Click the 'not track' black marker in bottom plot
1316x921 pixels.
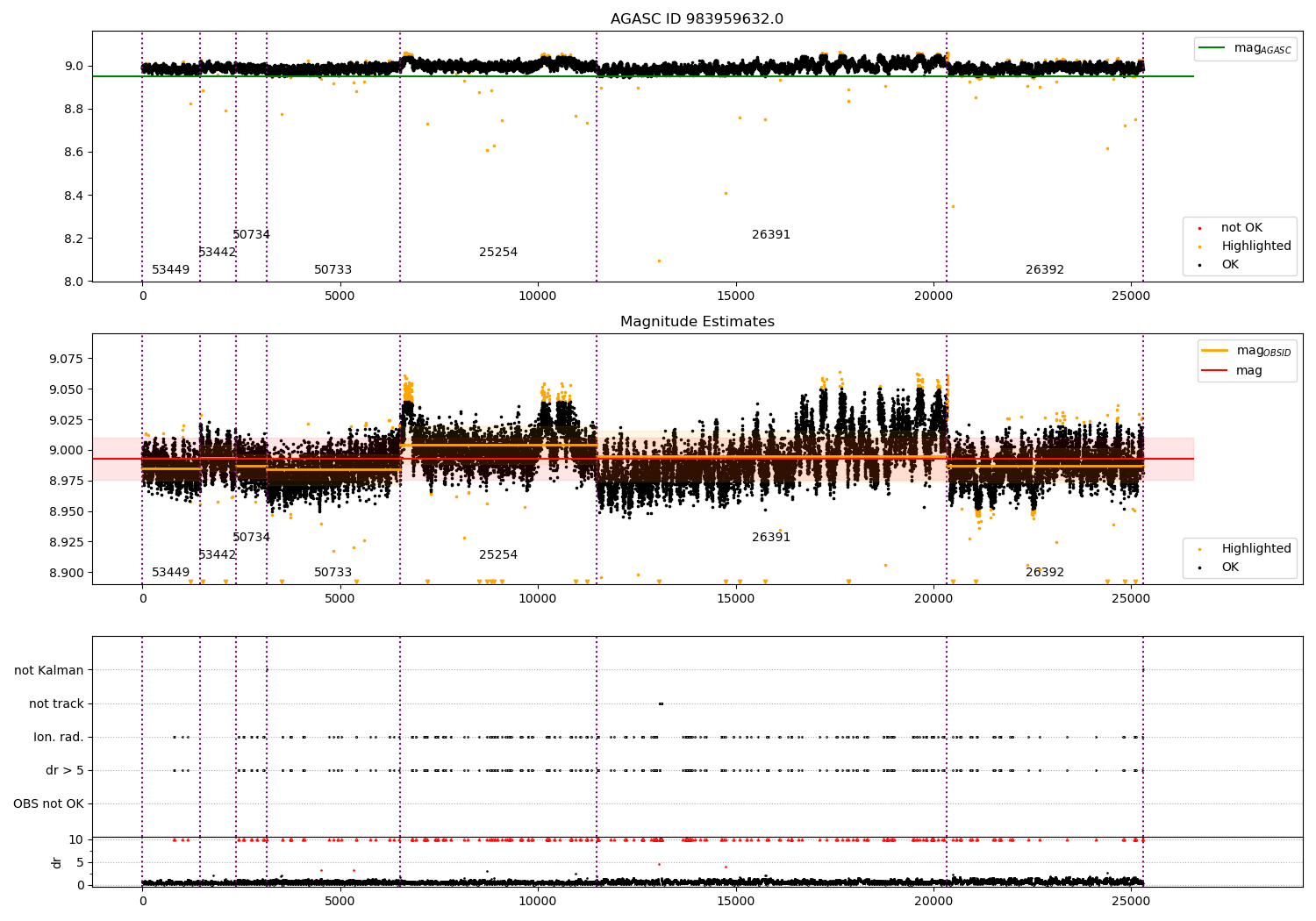click(661, 703)
